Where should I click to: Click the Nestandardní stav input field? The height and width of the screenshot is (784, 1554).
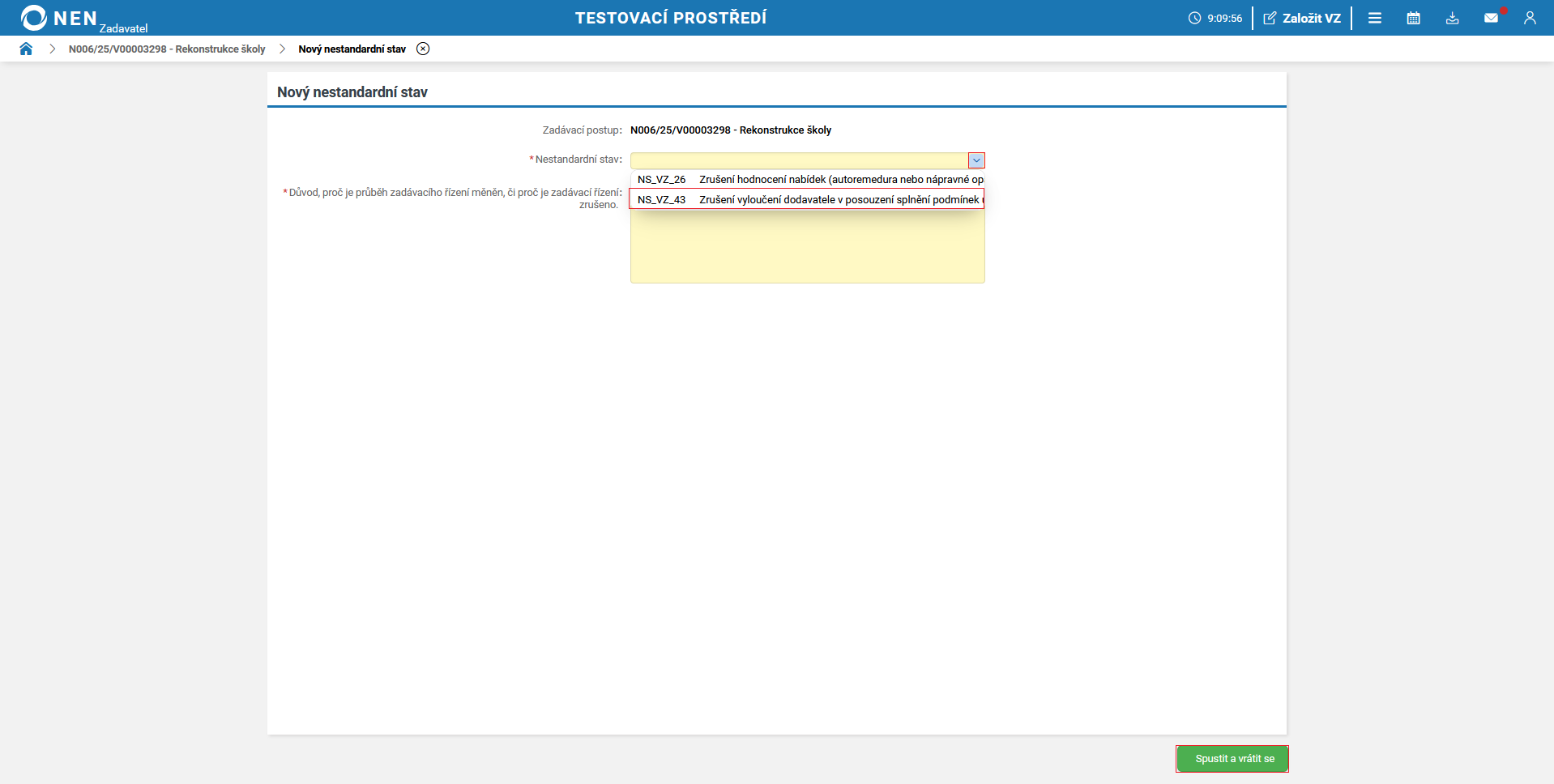(800, 160)
